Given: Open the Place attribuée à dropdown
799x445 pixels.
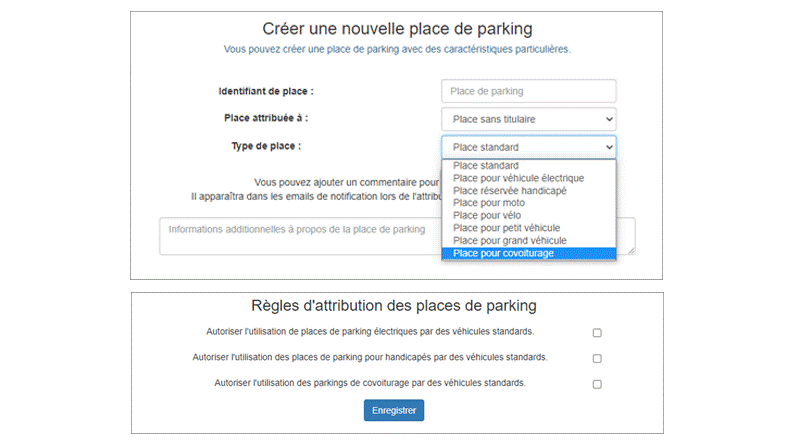Looking at the screenshot, I should pos(528,119).
